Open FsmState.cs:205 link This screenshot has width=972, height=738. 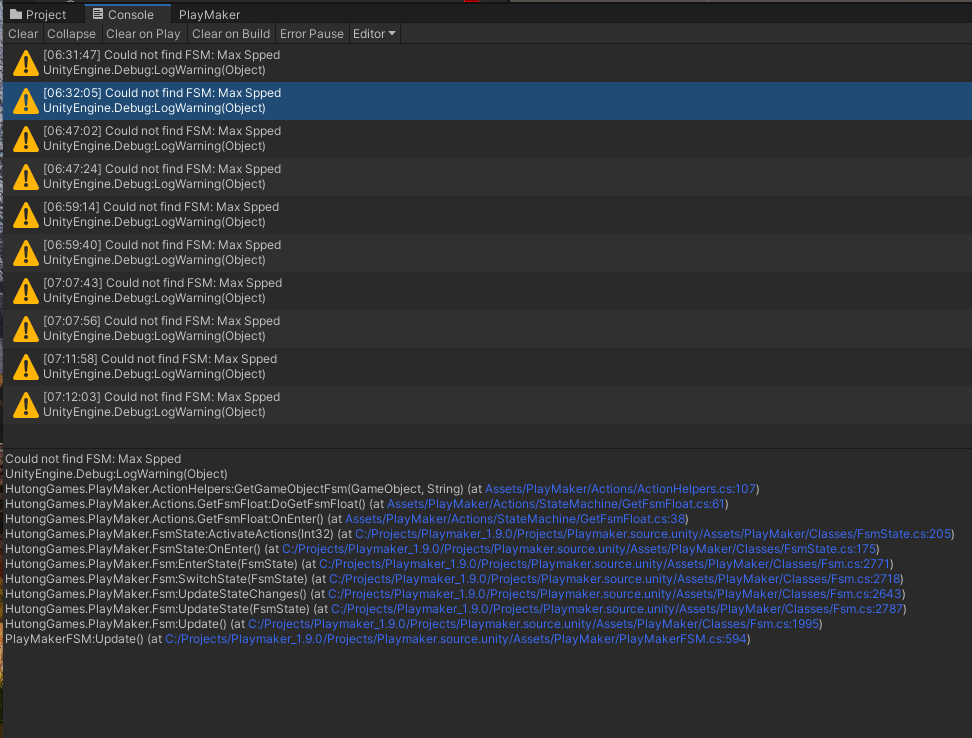coord(653,534)
